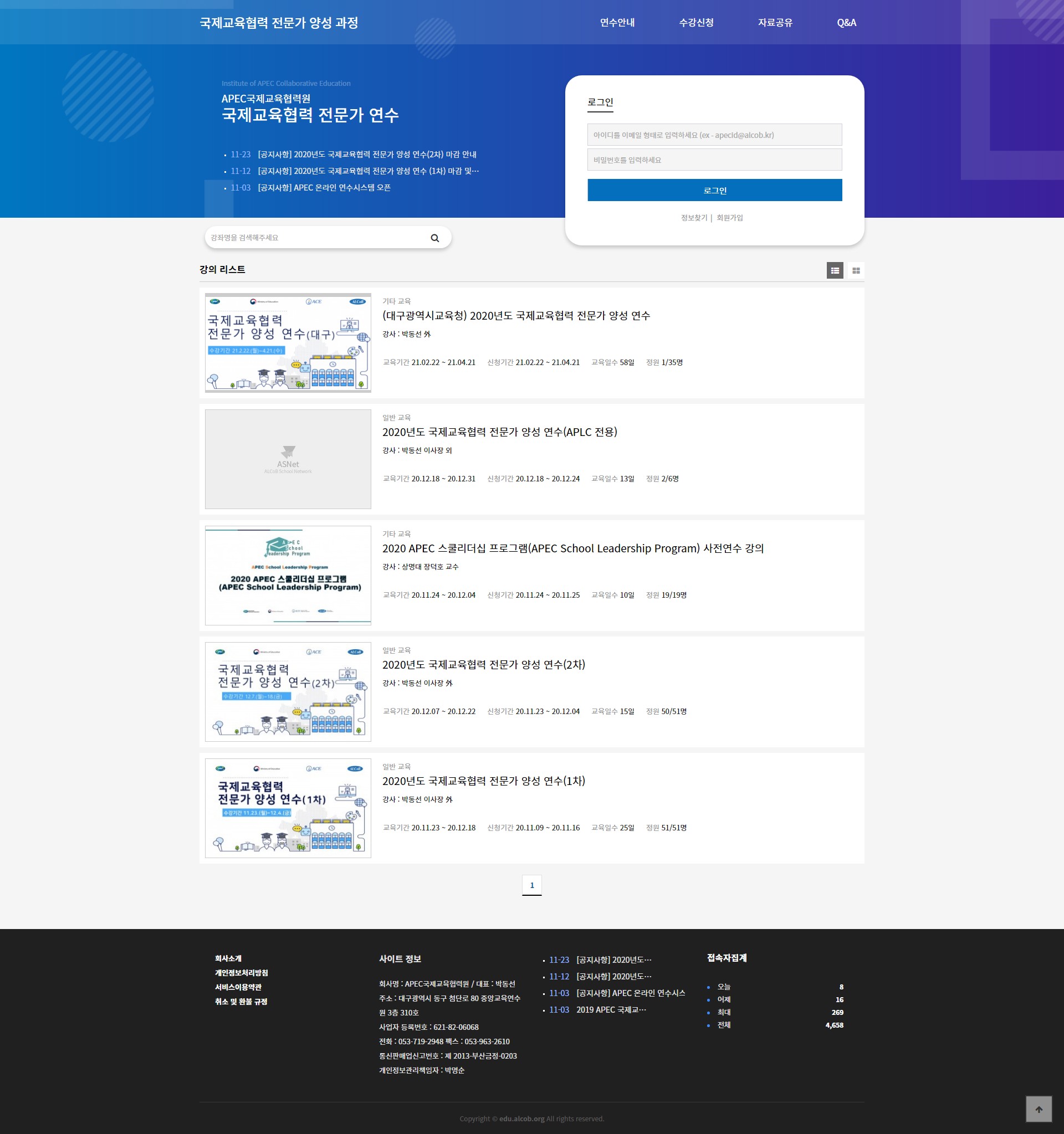Open the APEC School Leadership Program thumbnail
The width and height of the screenshot is (1064, 1134).
(x=288, y=576)
